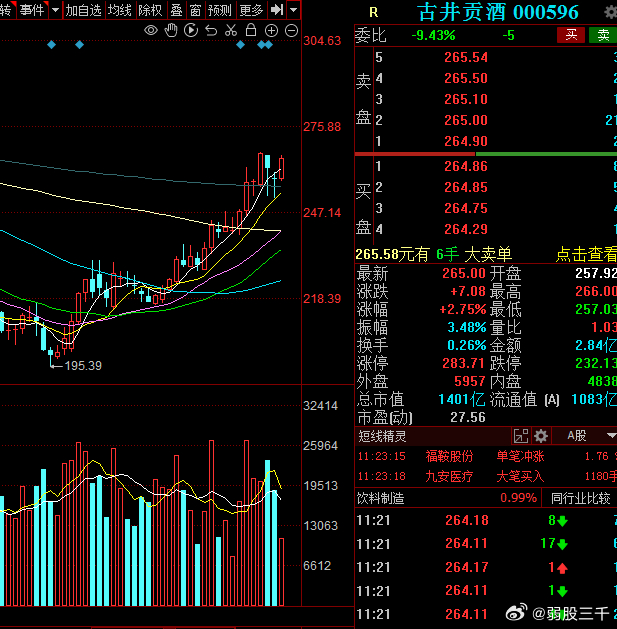The height and width of the screenshot is (629, 617).
Task: Click the 饮料制造 industry label
Action: point(380,498)
